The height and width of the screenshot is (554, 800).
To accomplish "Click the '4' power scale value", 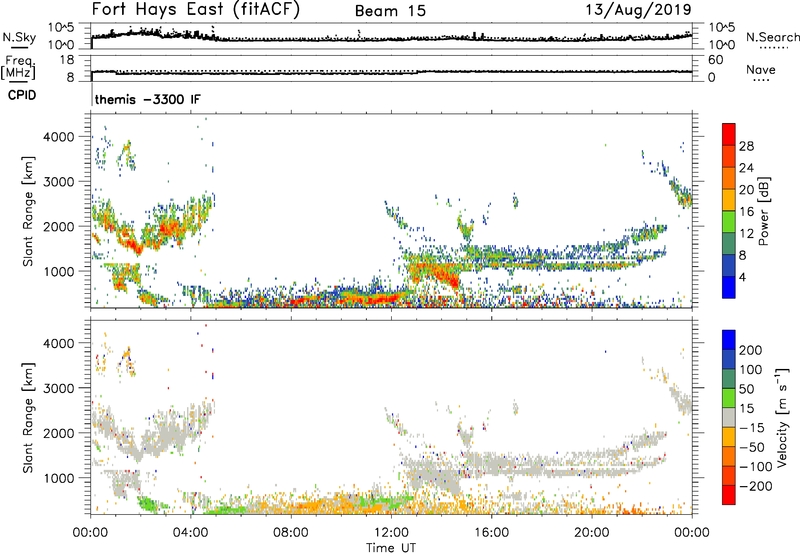I will coord(742,277).
